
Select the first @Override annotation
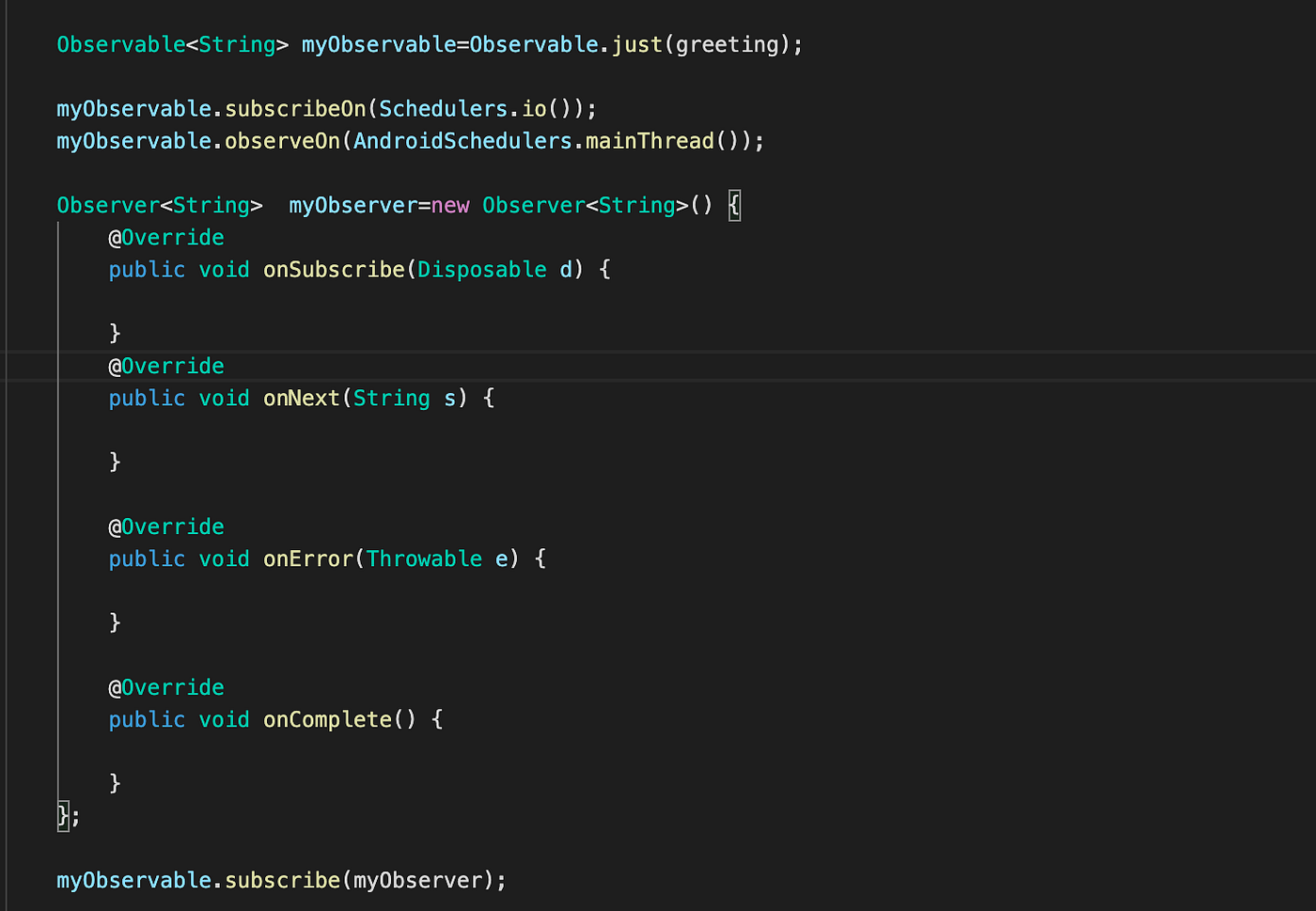(x=166, y=237)
